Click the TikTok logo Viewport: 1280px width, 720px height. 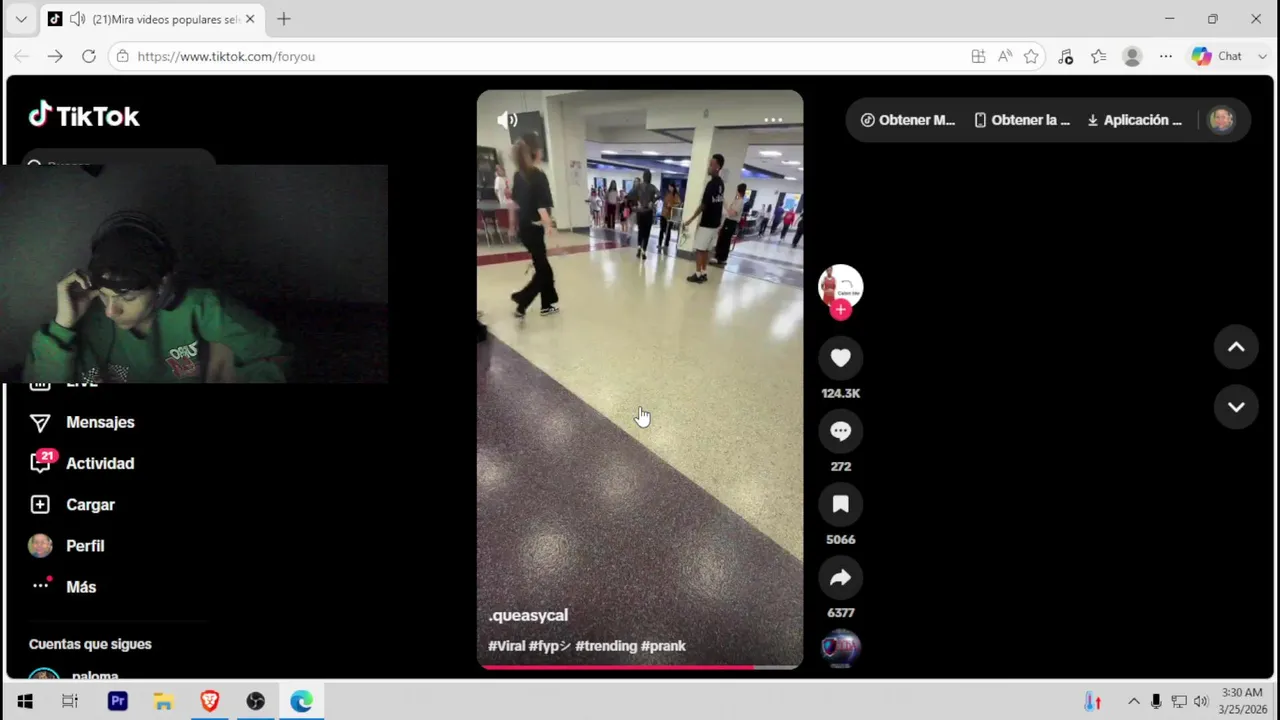(x=84, y=116)
